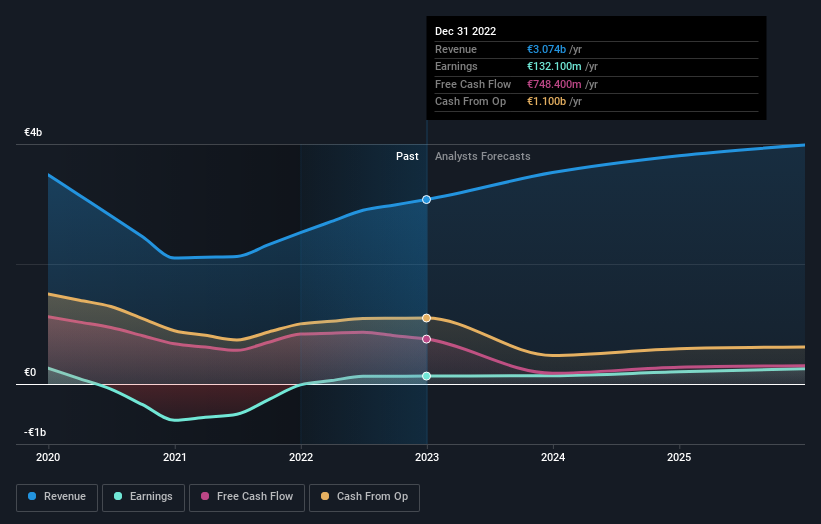The width and height of the screenshot is (821, 524).
Task: Click the €0 y-axis label
Action: pyautogui.click(x=30, y=372)
